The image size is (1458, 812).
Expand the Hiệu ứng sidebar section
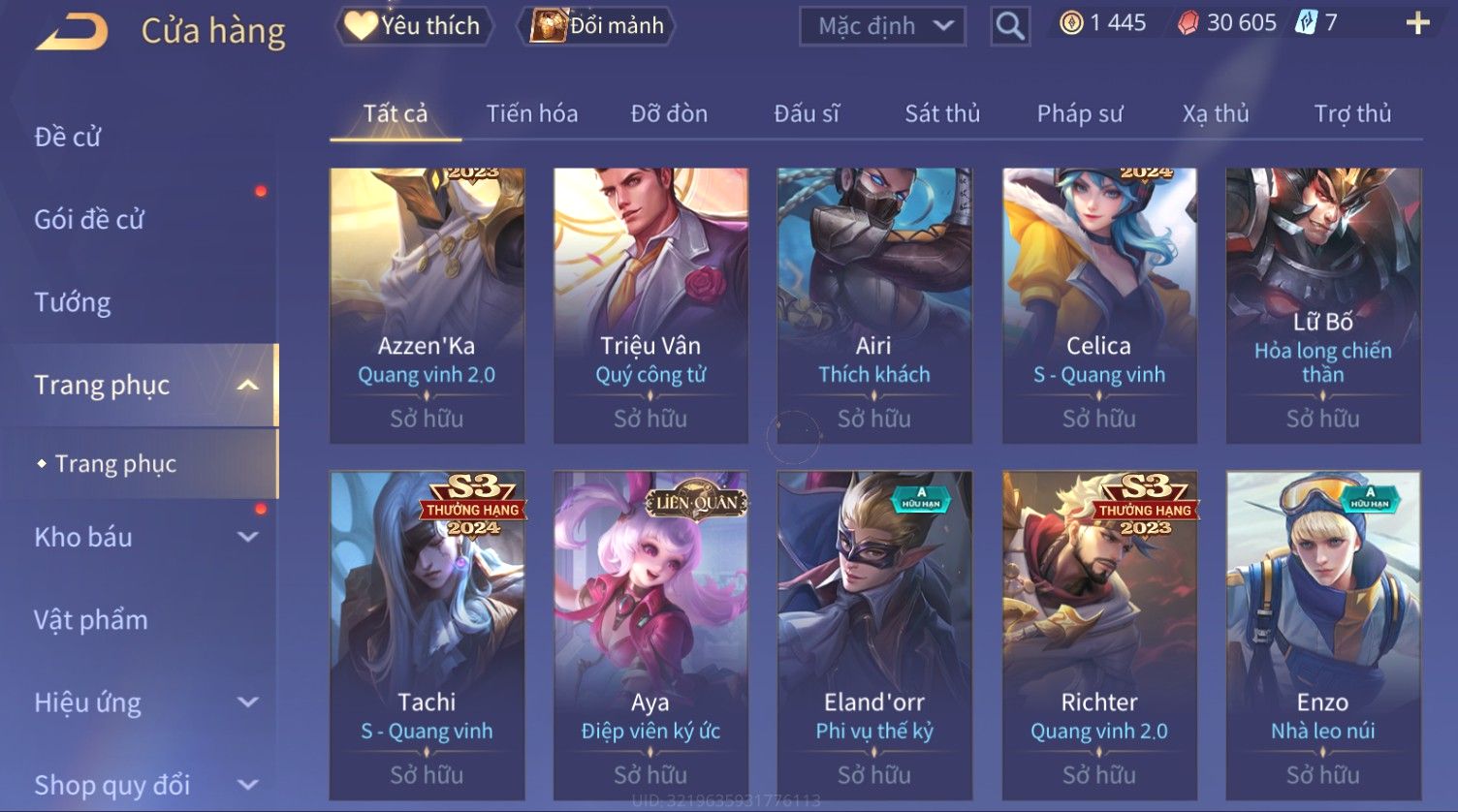[248, 703]
